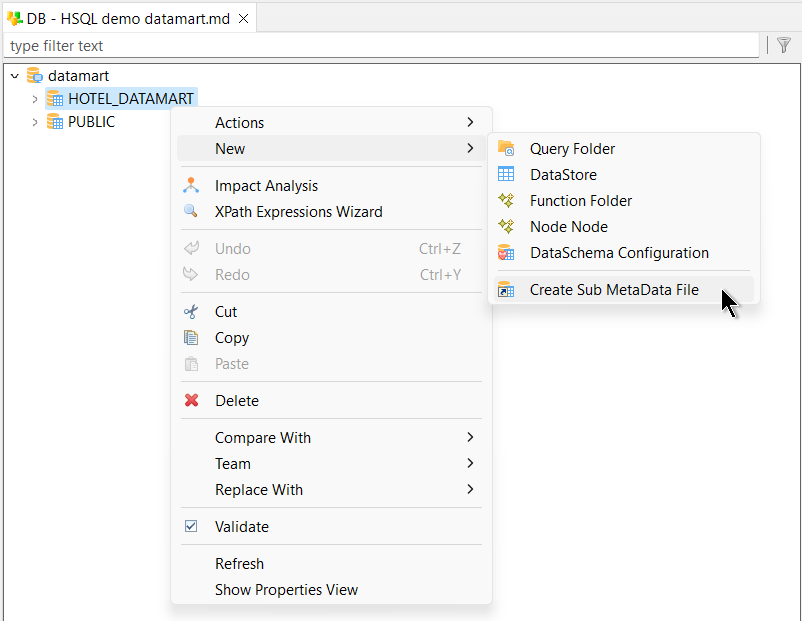This screenshot has height=621, width=802.
Task: Click the Impact Analysis icon
Action: tap(191, 185)
